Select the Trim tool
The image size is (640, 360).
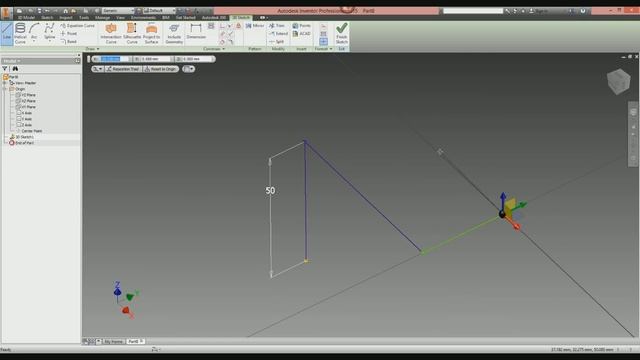277,26
